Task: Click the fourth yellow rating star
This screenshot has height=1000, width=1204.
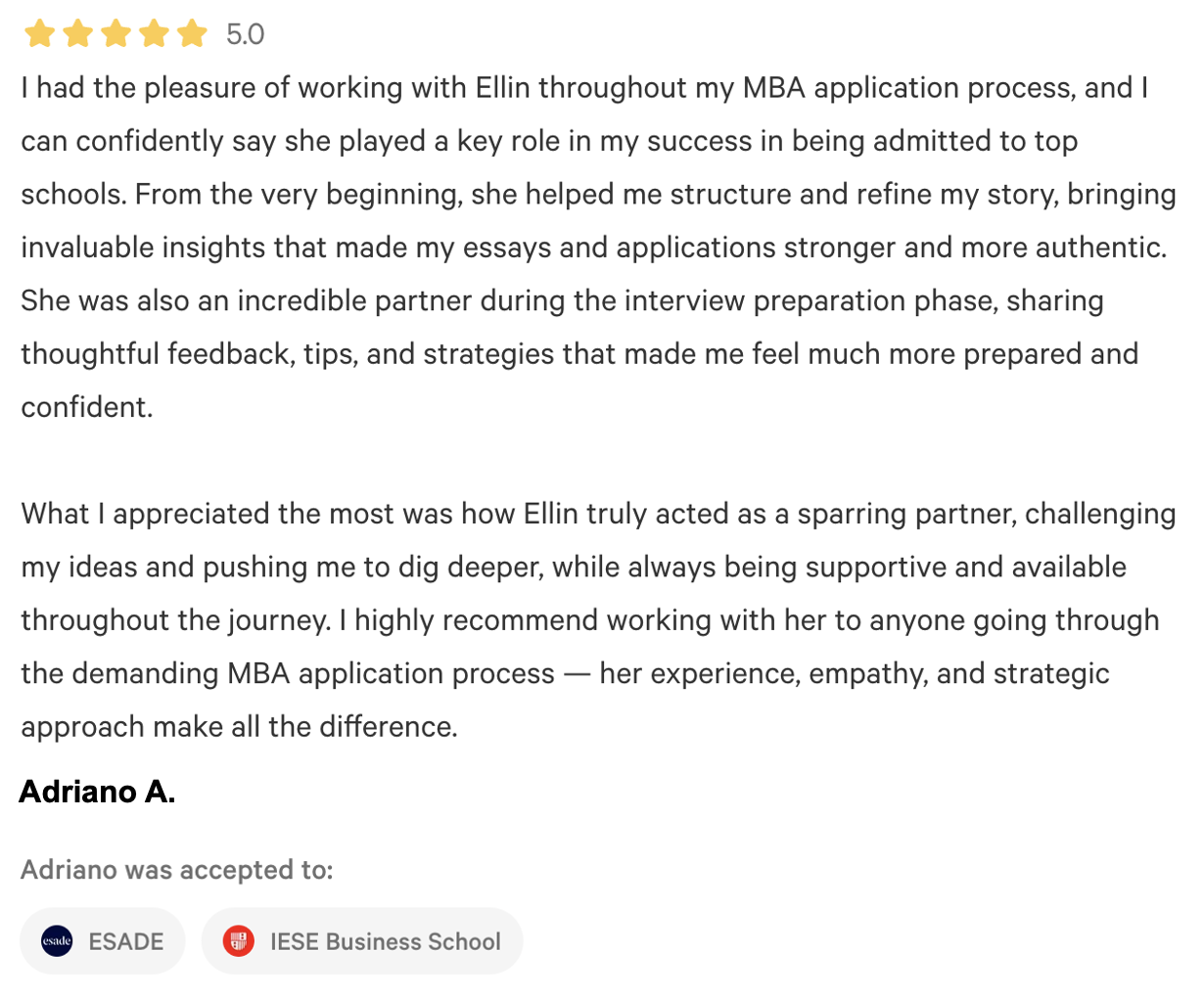Action: (x=154, y=34)
